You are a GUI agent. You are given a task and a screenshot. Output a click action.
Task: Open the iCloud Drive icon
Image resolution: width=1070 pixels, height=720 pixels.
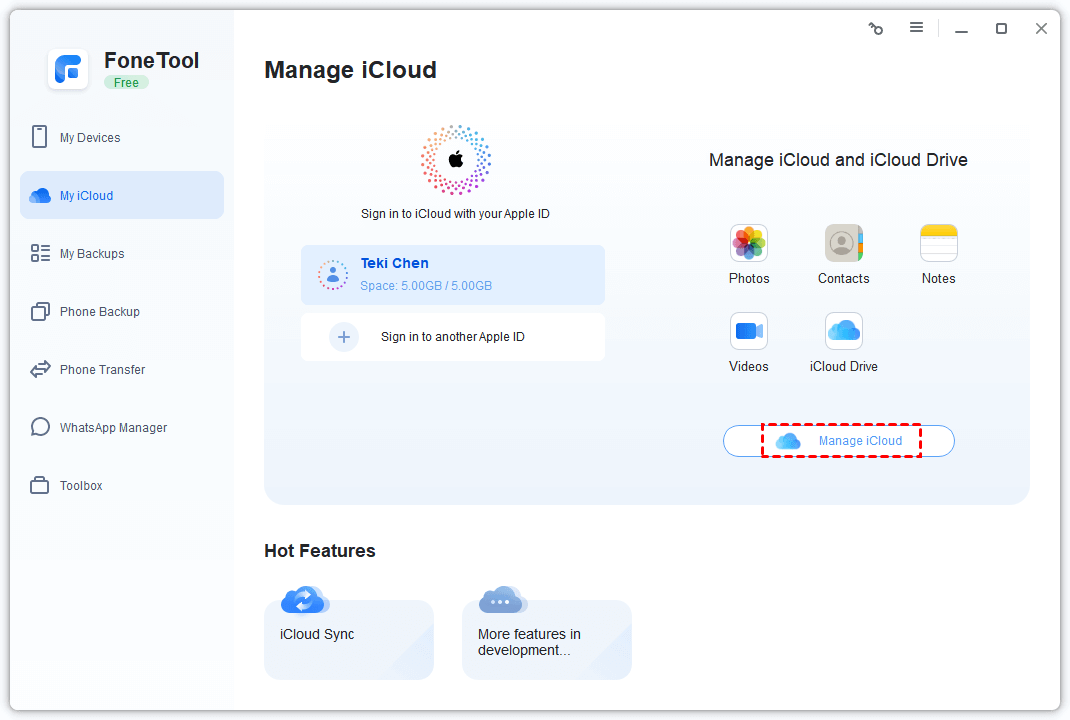click(x=843, y=331)
